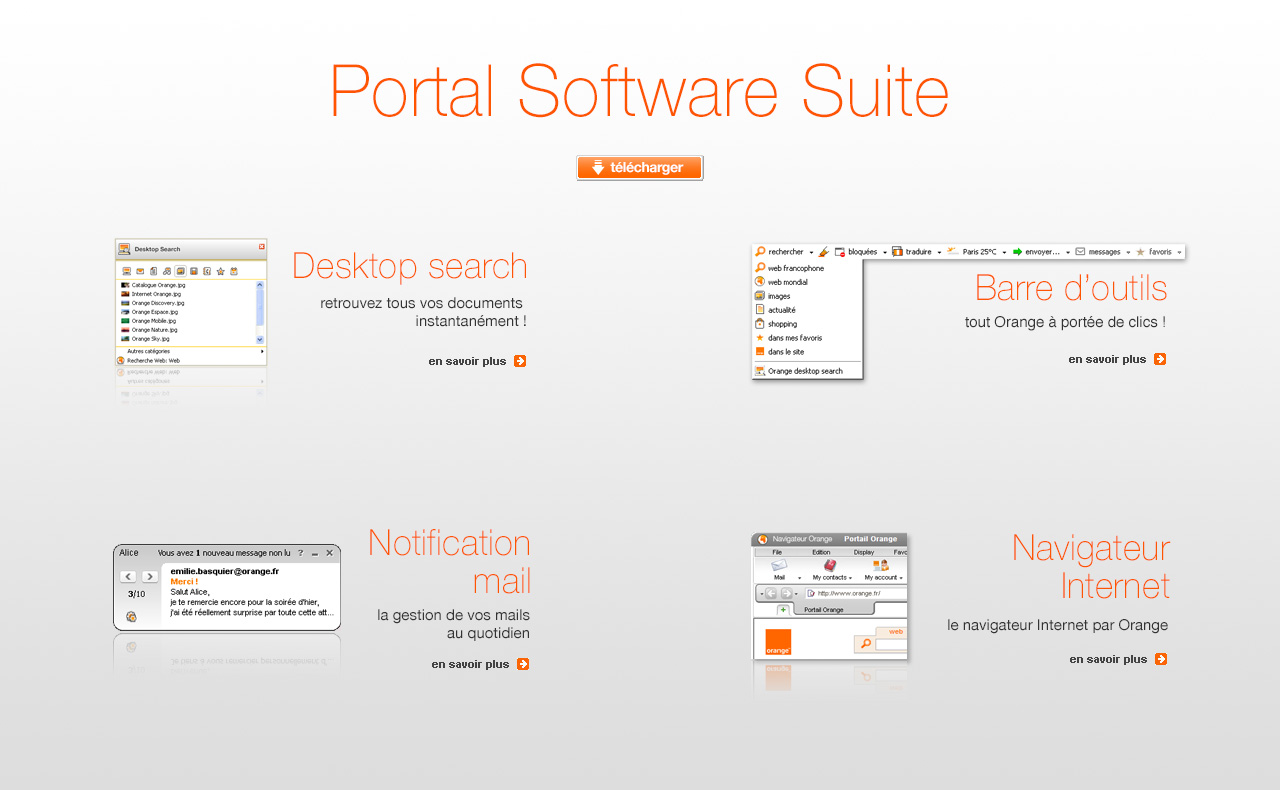Open 'en savoir plus' under Barre d'outils

[x=1117, y=359]
